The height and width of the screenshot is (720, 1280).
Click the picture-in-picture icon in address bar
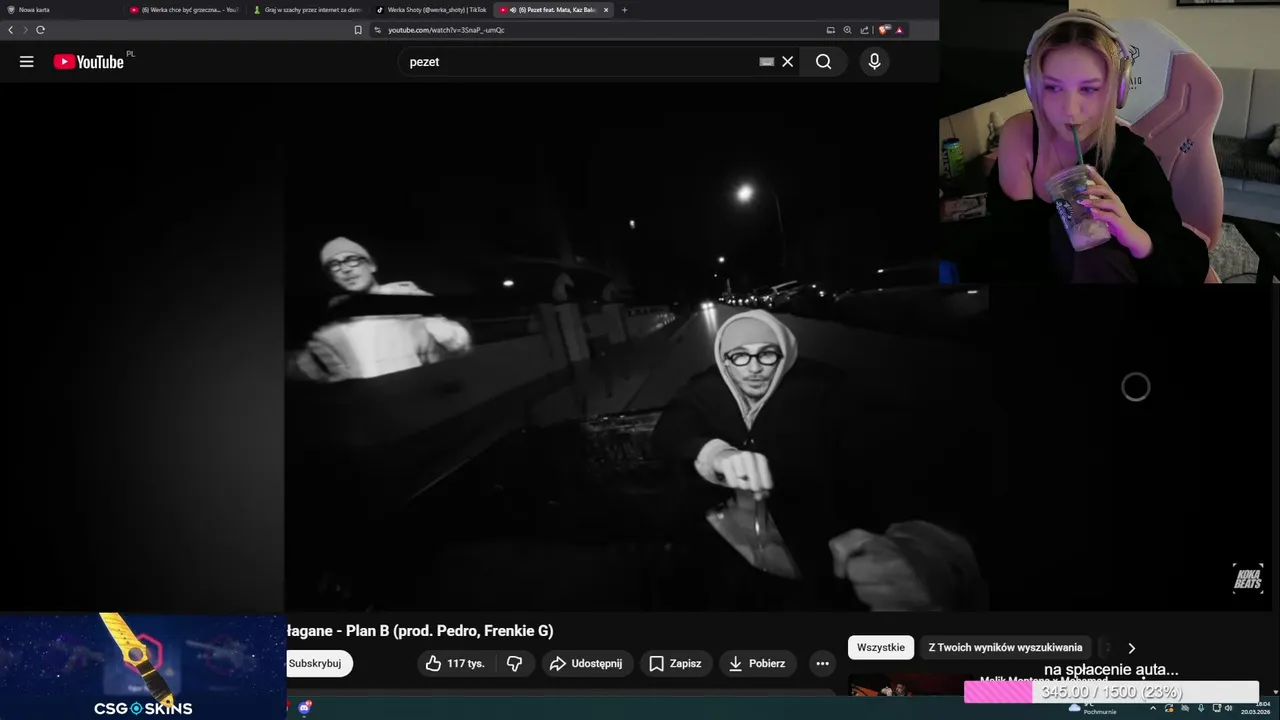830,30
